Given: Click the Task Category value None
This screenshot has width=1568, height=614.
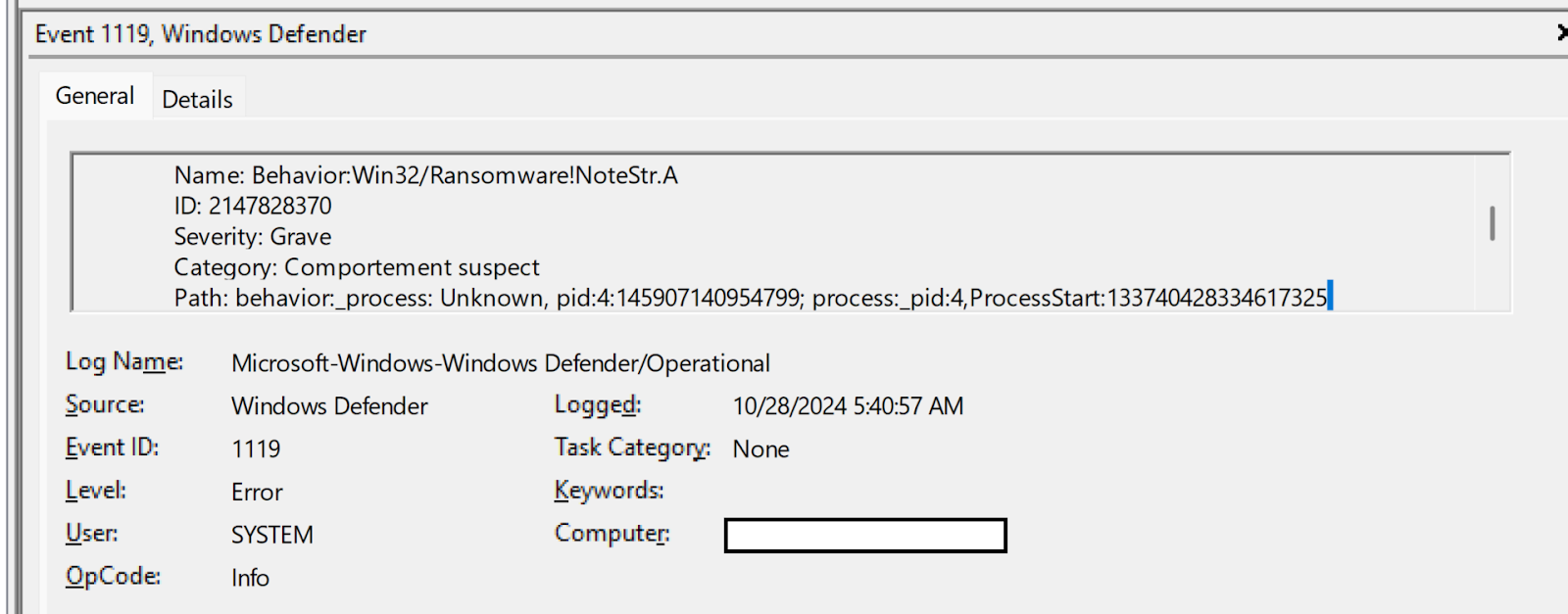Looking at the screenshot, I should tap(760, 449).
